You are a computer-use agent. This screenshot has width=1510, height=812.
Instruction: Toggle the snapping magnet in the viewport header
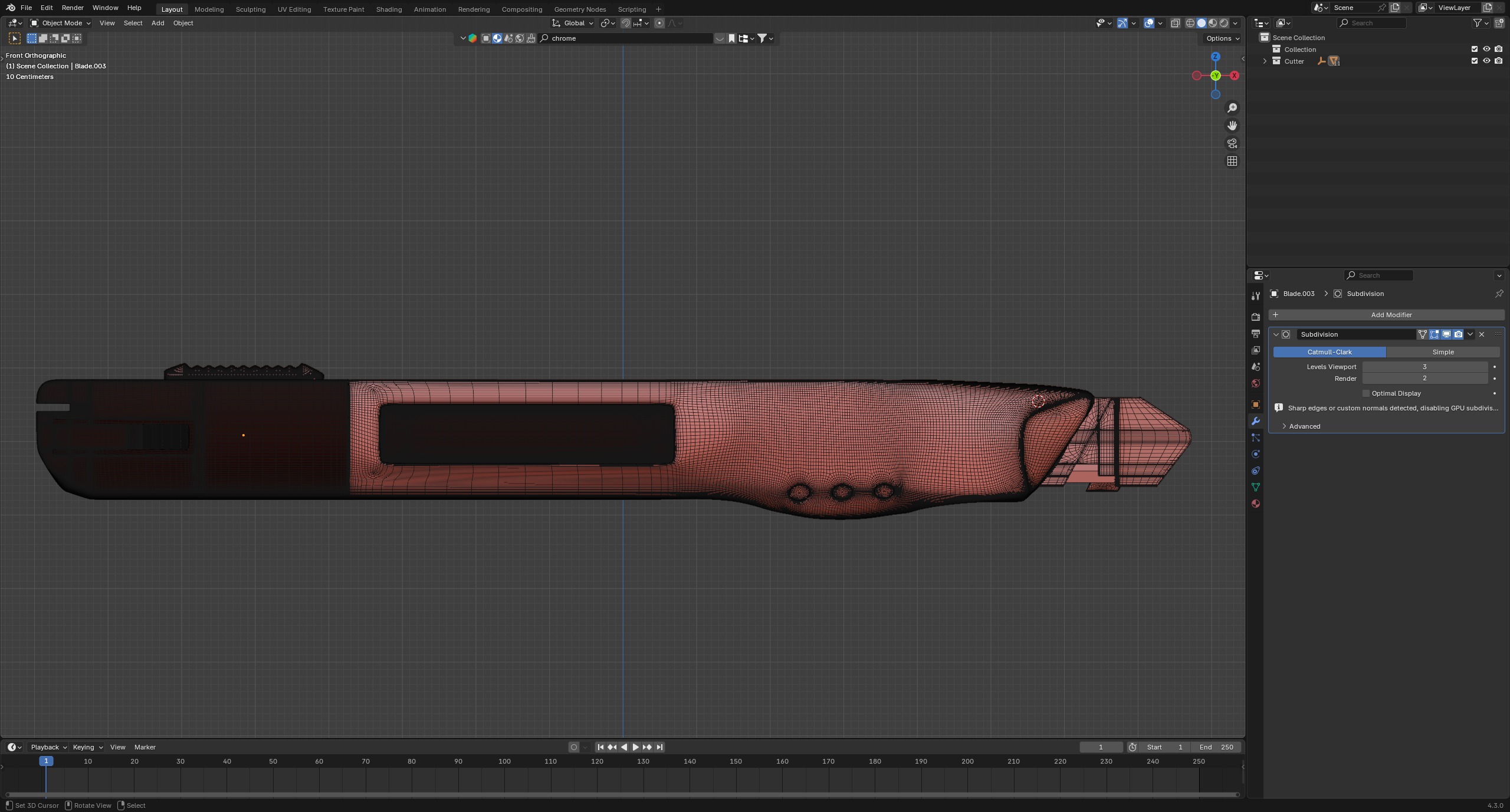click(x=625, y=23)
